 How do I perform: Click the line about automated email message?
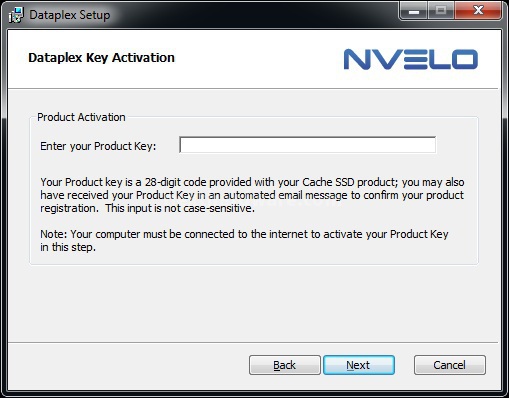point(252,195)
